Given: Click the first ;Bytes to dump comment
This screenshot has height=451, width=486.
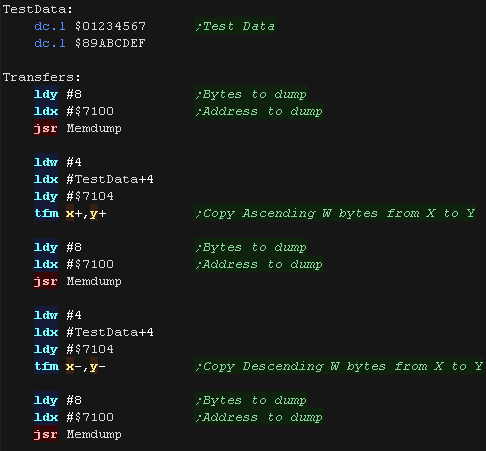Looking at the screenshot, I should [251, 94].
